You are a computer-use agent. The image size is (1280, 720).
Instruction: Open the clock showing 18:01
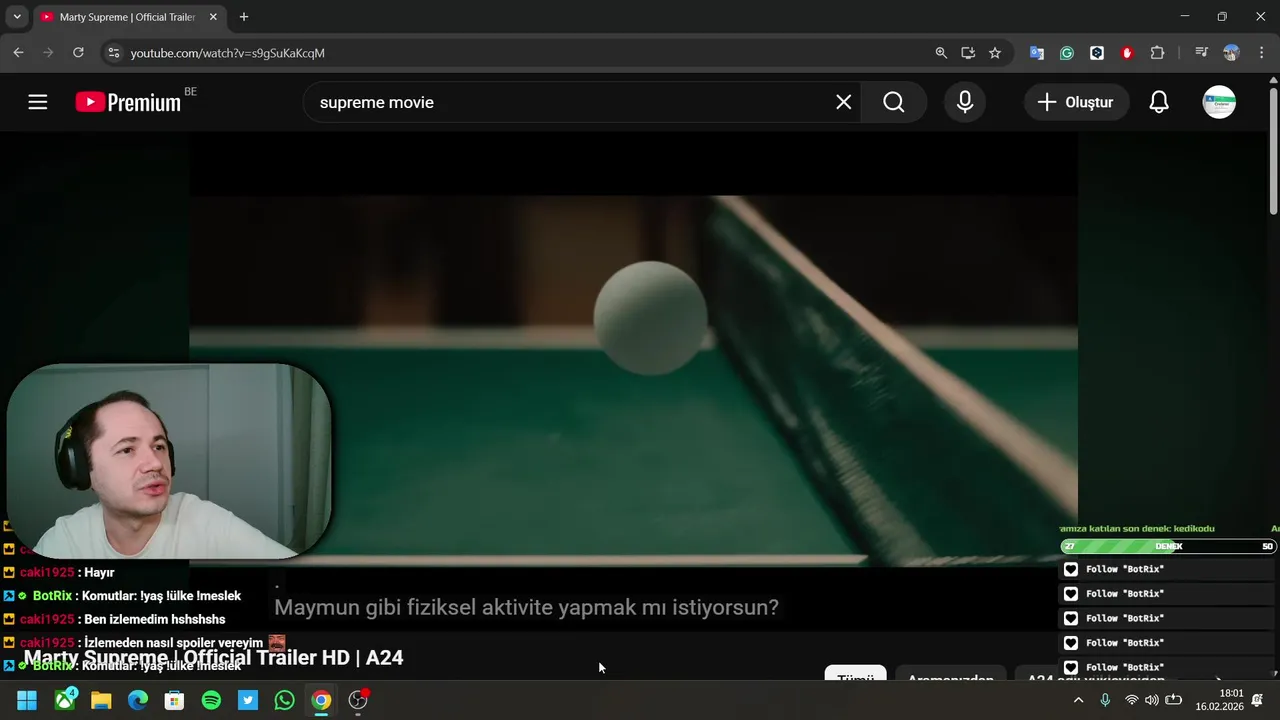(x=1218, y=700)
